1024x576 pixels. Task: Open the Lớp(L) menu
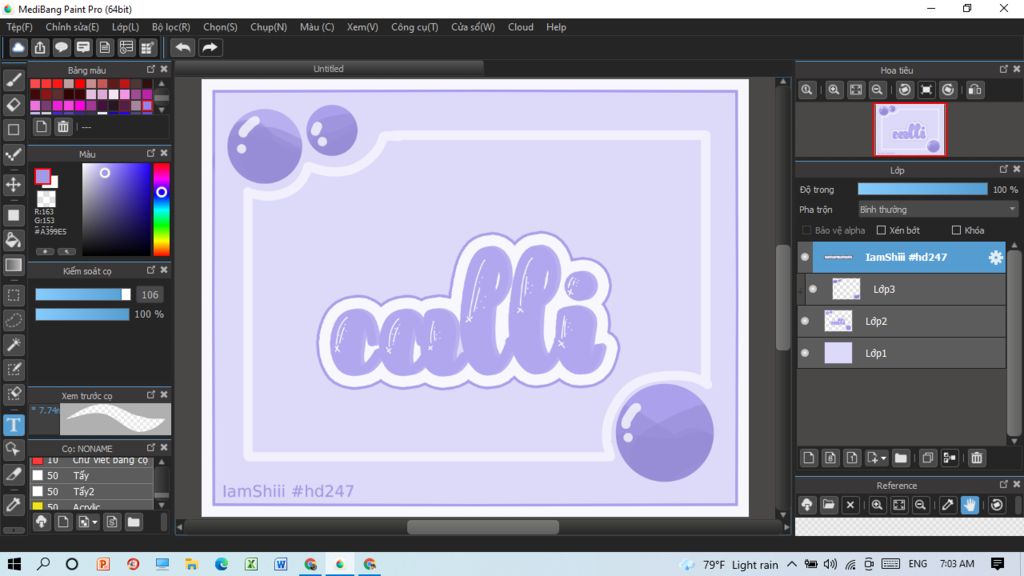pyautogui.click(x=125, y=27)
